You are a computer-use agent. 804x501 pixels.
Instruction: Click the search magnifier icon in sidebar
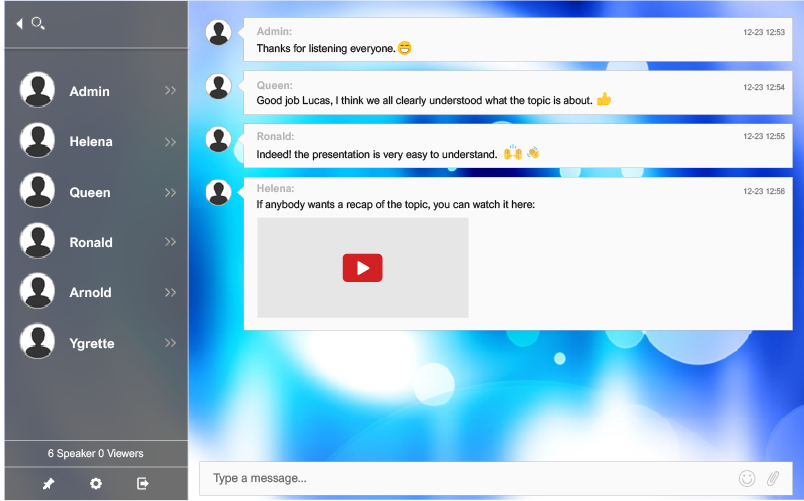coord(38,23)
